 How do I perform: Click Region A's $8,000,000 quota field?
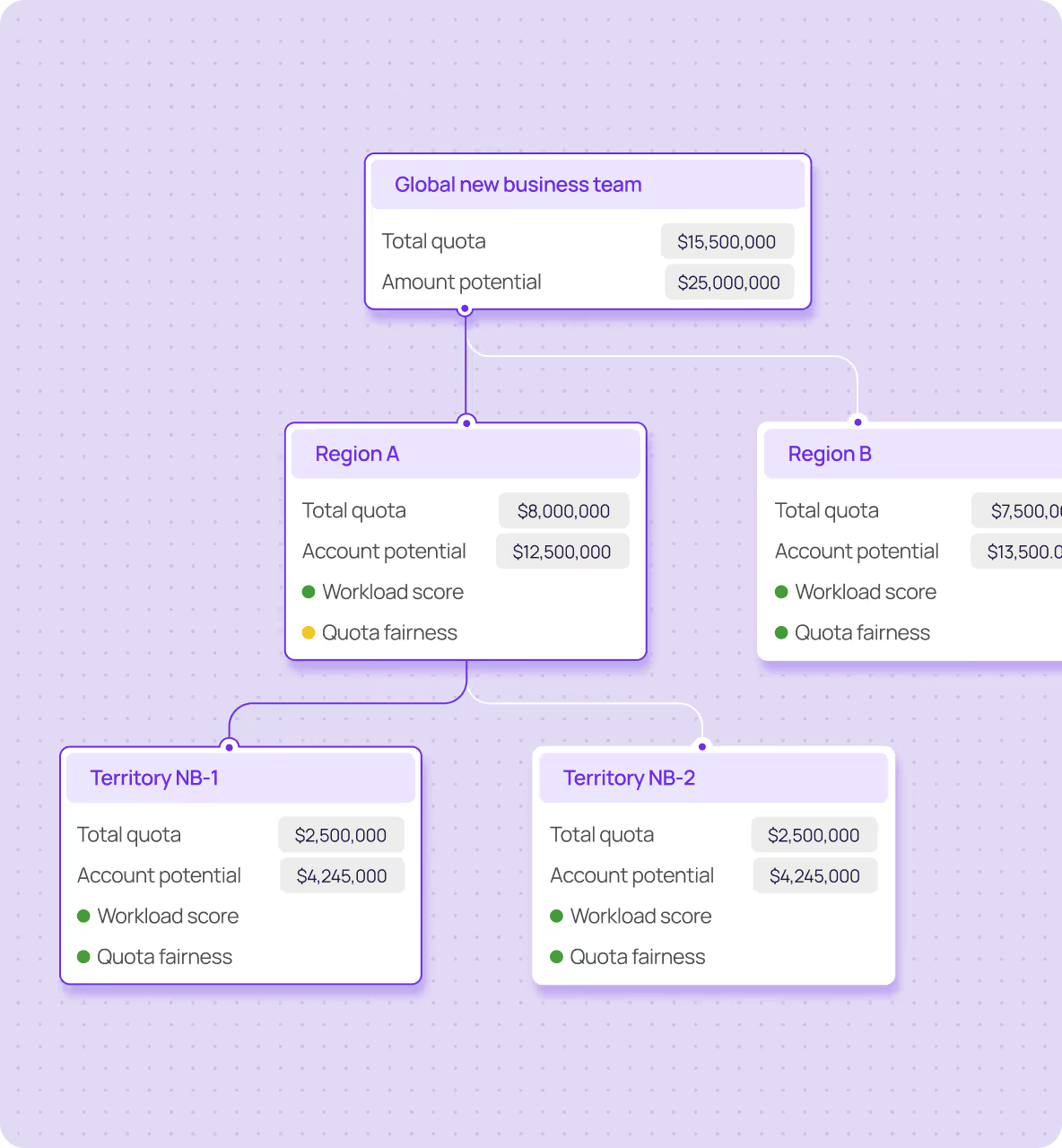point(563,511)
